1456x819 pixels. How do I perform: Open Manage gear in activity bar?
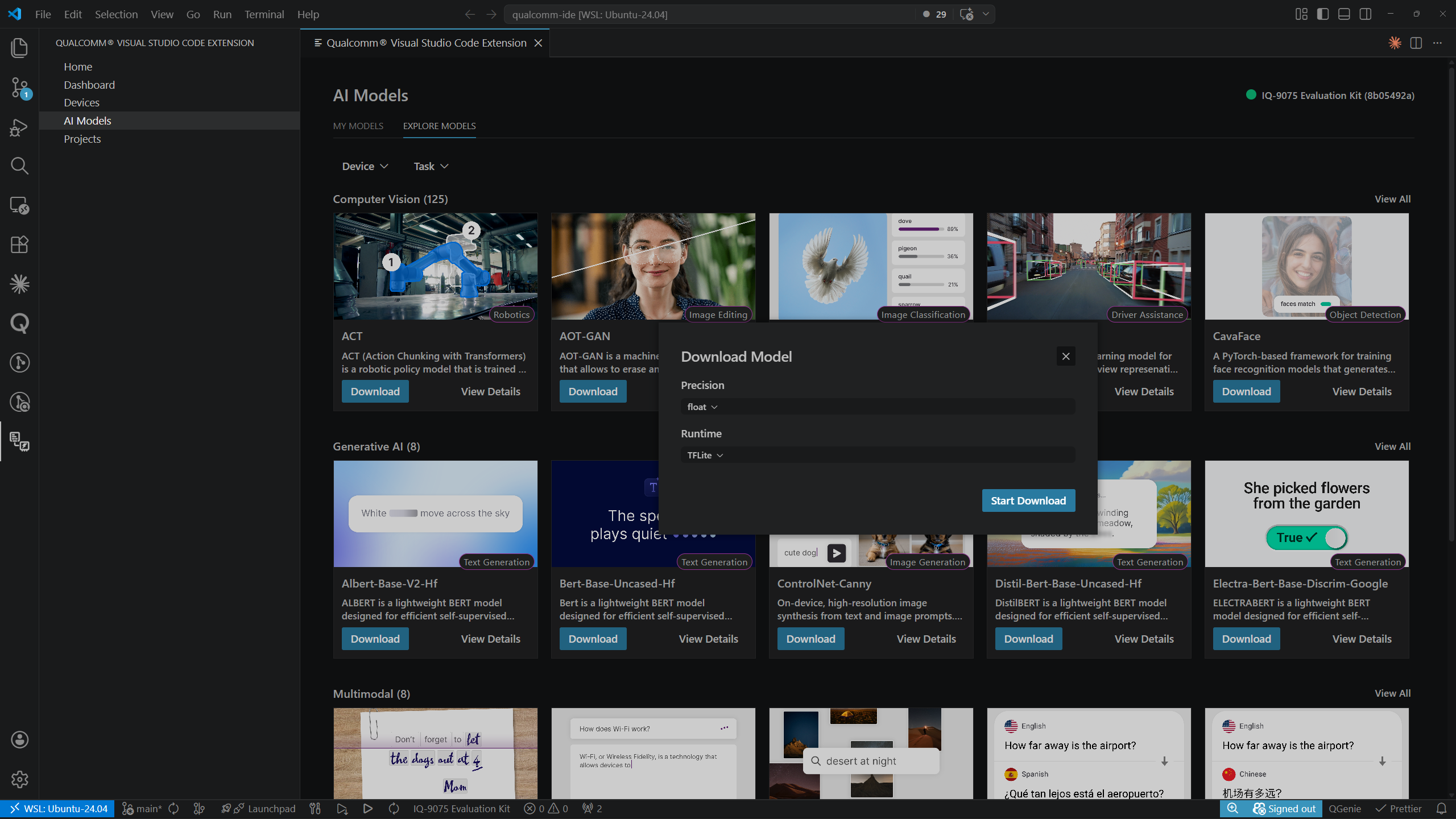click(19, 779)
